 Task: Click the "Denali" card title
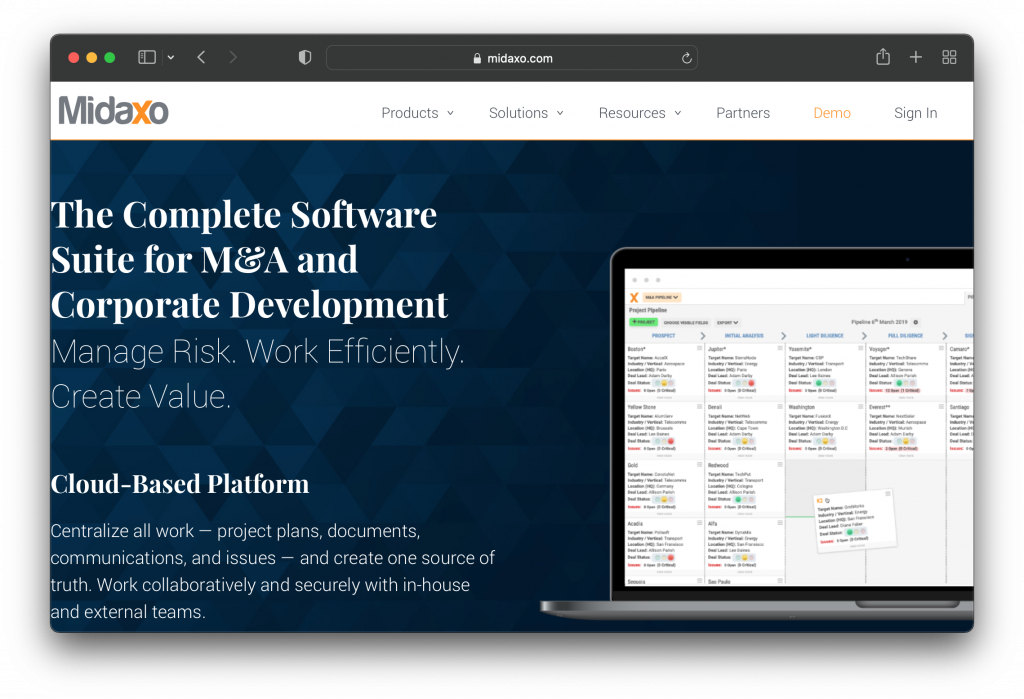pyautogui.click(x=715, y=407)
